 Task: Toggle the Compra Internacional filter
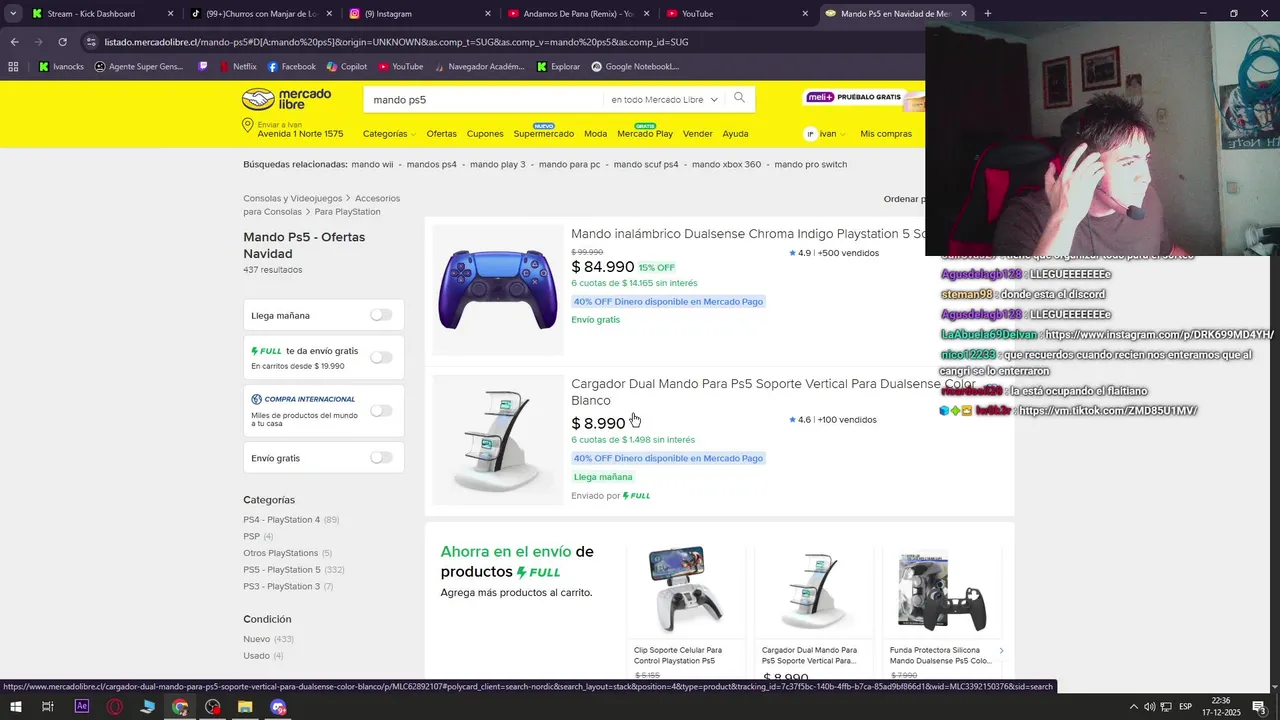point(381,410)
